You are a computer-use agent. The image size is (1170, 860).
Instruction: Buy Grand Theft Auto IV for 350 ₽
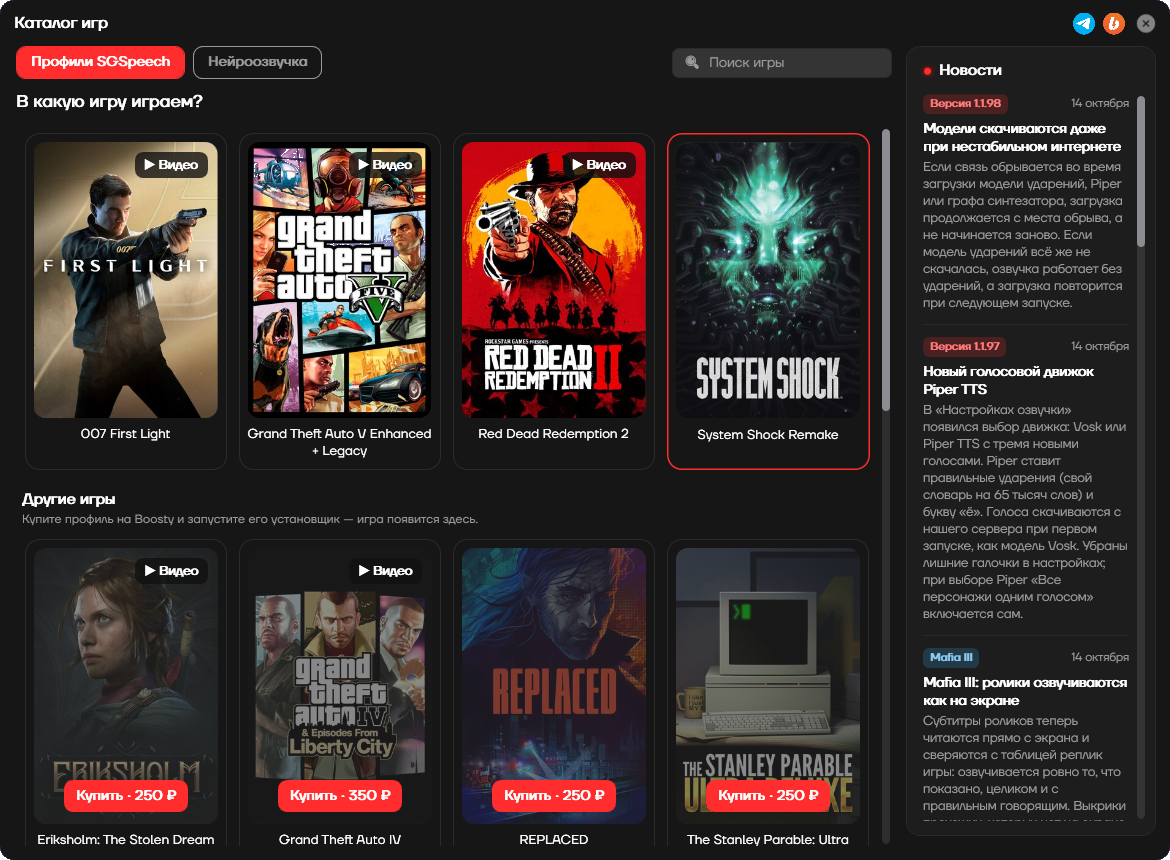tap(340, 796)
